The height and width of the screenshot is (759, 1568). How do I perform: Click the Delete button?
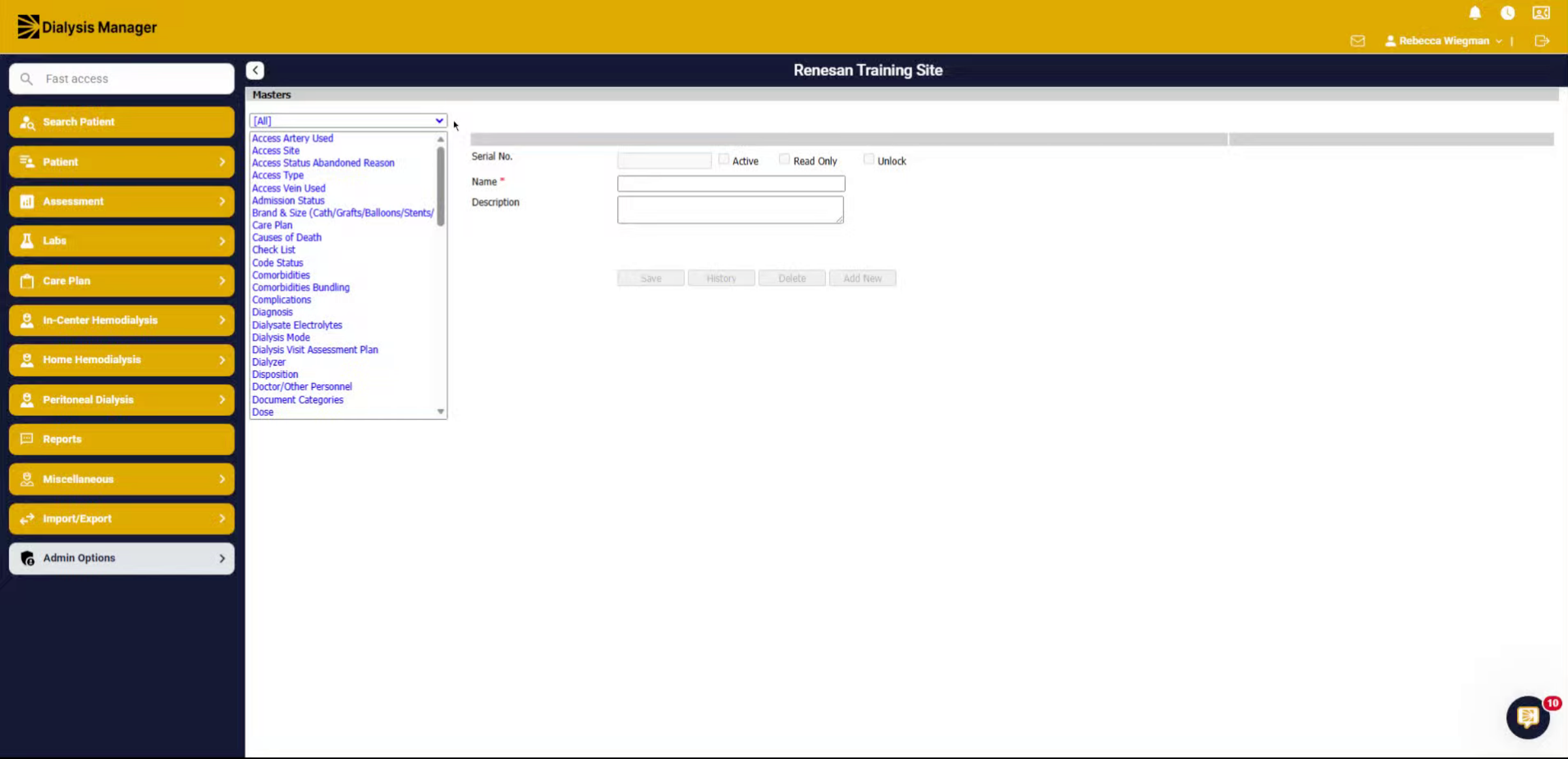pyautogui.click(x=792, y=278)
